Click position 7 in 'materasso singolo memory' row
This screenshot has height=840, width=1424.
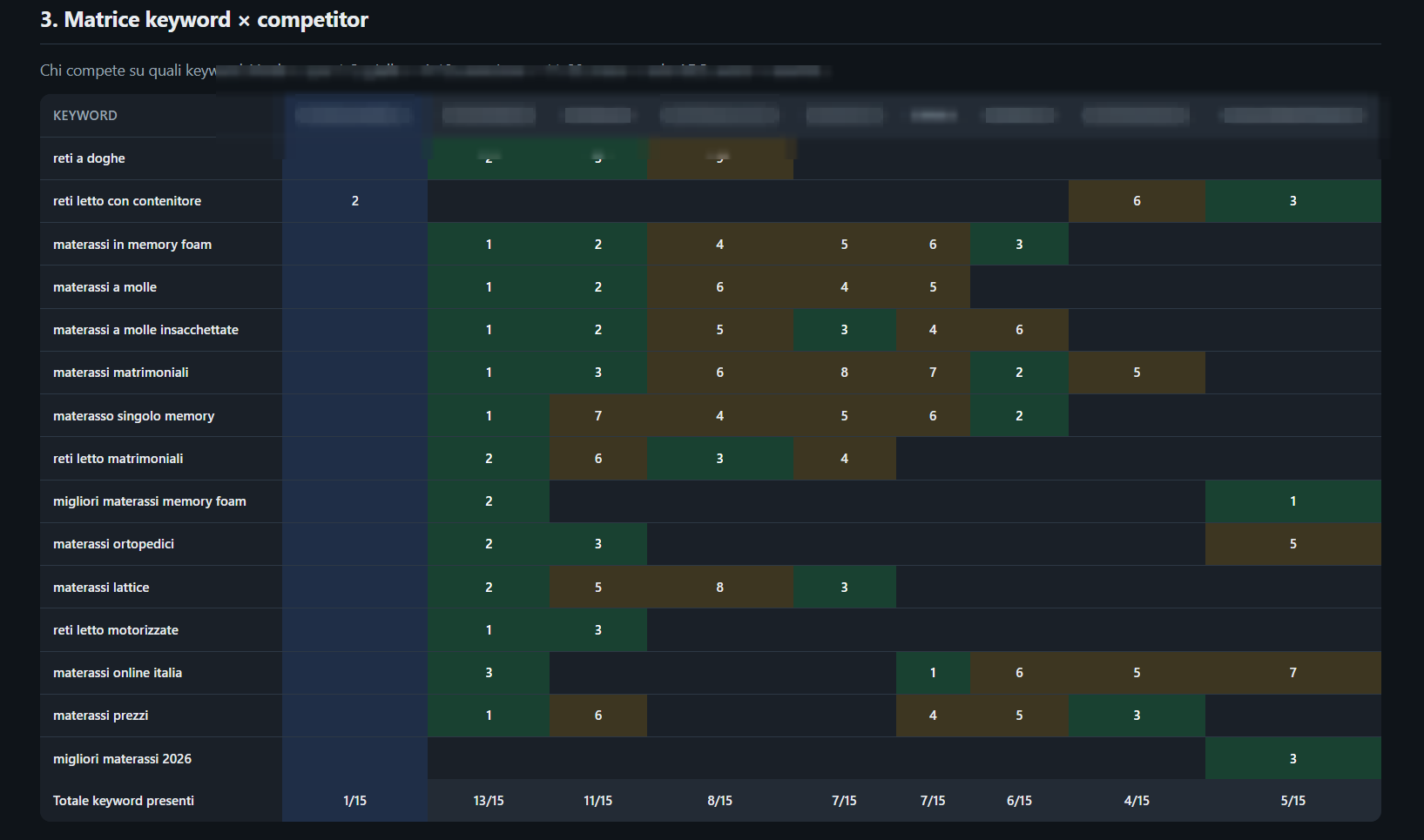[598, 416]
